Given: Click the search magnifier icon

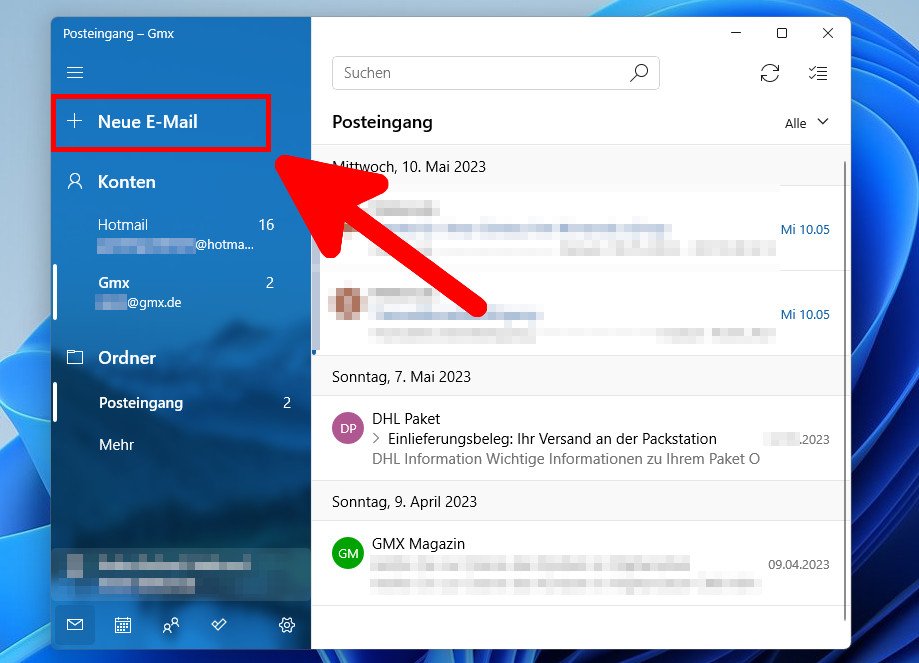Looking at the screenshot, I should coord(639,73).
